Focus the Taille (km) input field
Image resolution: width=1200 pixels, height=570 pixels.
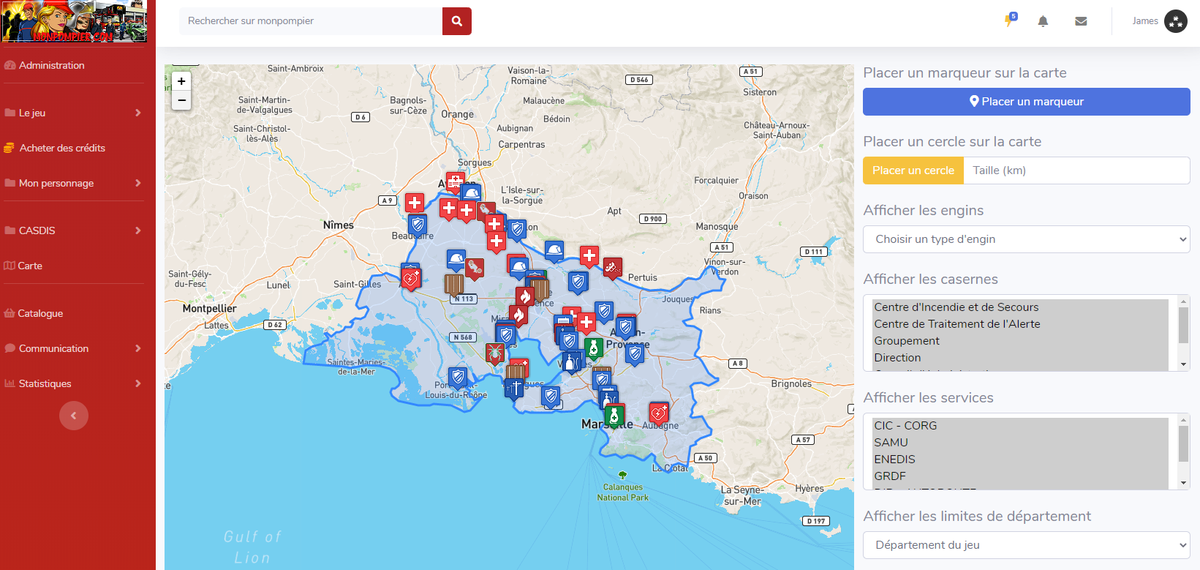click(x=1076, y=170)
